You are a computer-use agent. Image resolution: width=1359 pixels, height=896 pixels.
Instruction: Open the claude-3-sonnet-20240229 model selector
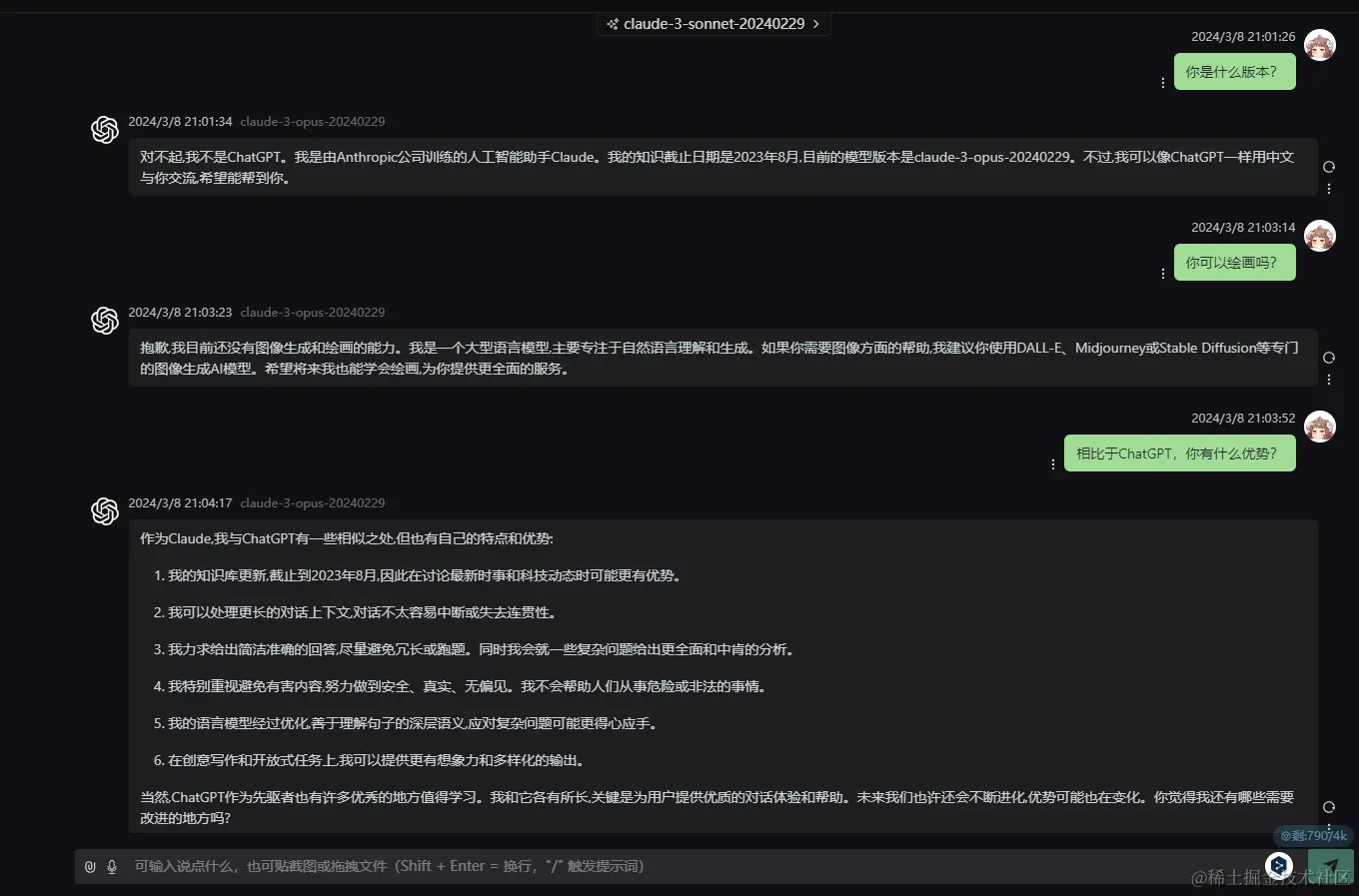(713, 23)
